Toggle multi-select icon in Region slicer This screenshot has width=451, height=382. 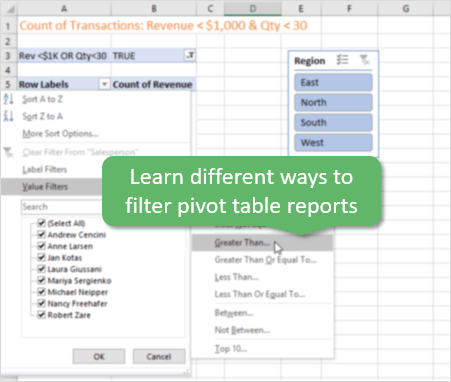coord(342,60)
